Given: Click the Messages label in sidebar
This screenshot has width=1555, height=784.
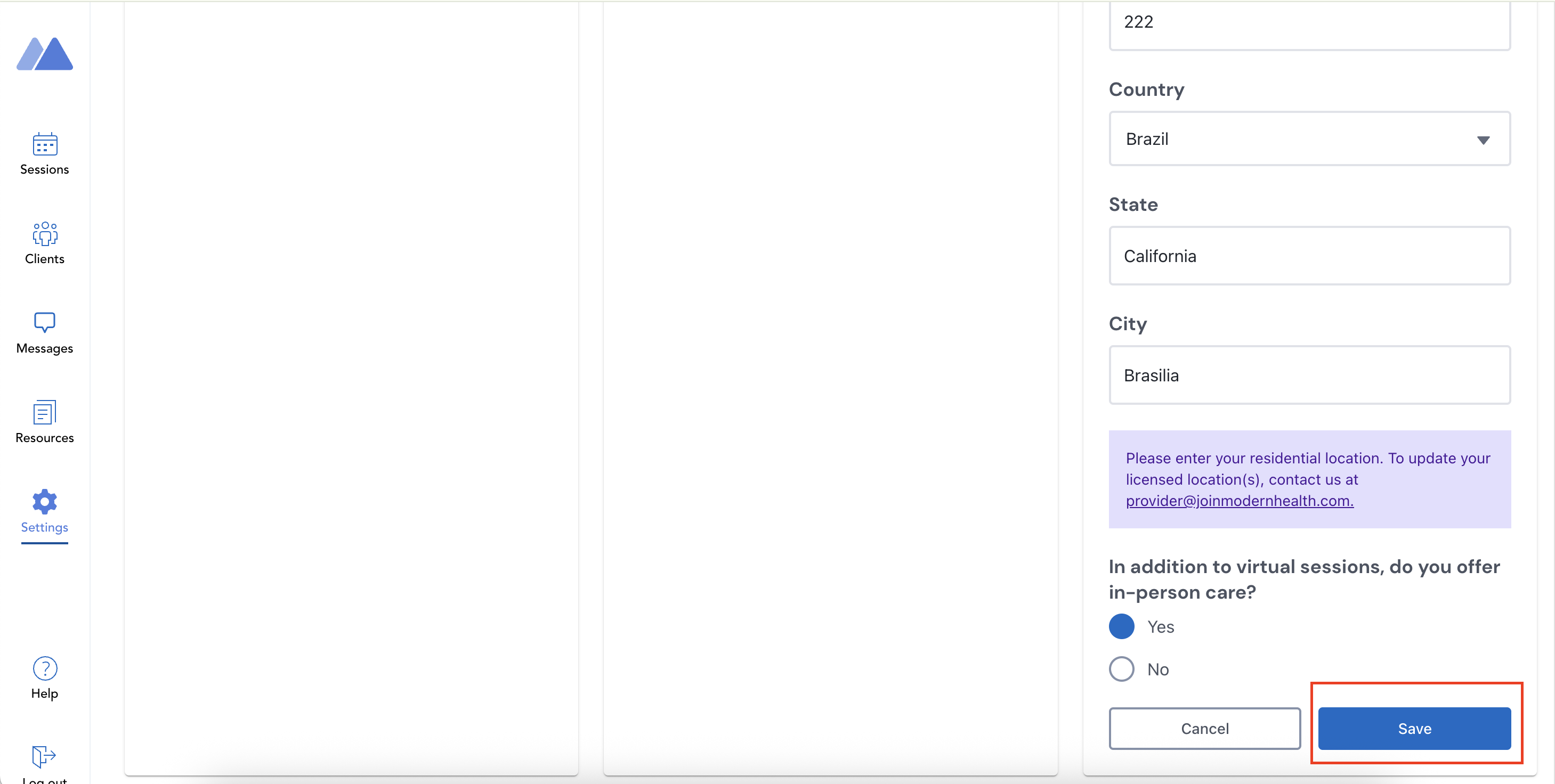Looking at the screenshot, I should tap(45, 348).
